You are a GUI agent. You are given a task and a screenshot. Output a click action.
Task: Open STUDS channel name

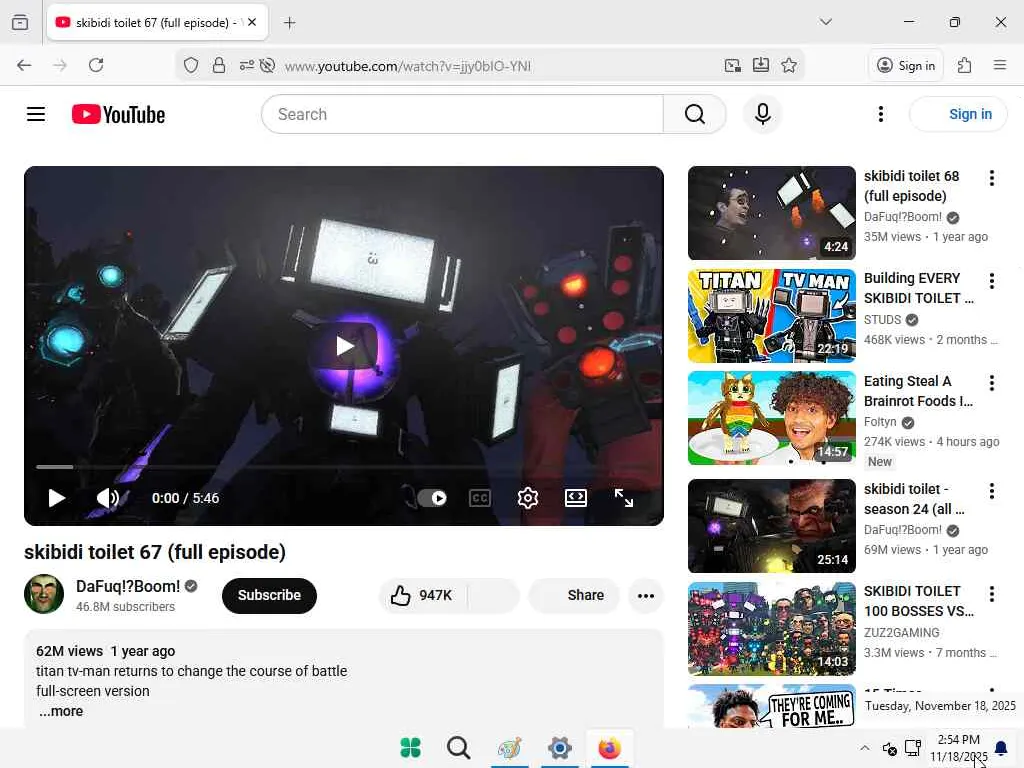[x=882, y=319]
